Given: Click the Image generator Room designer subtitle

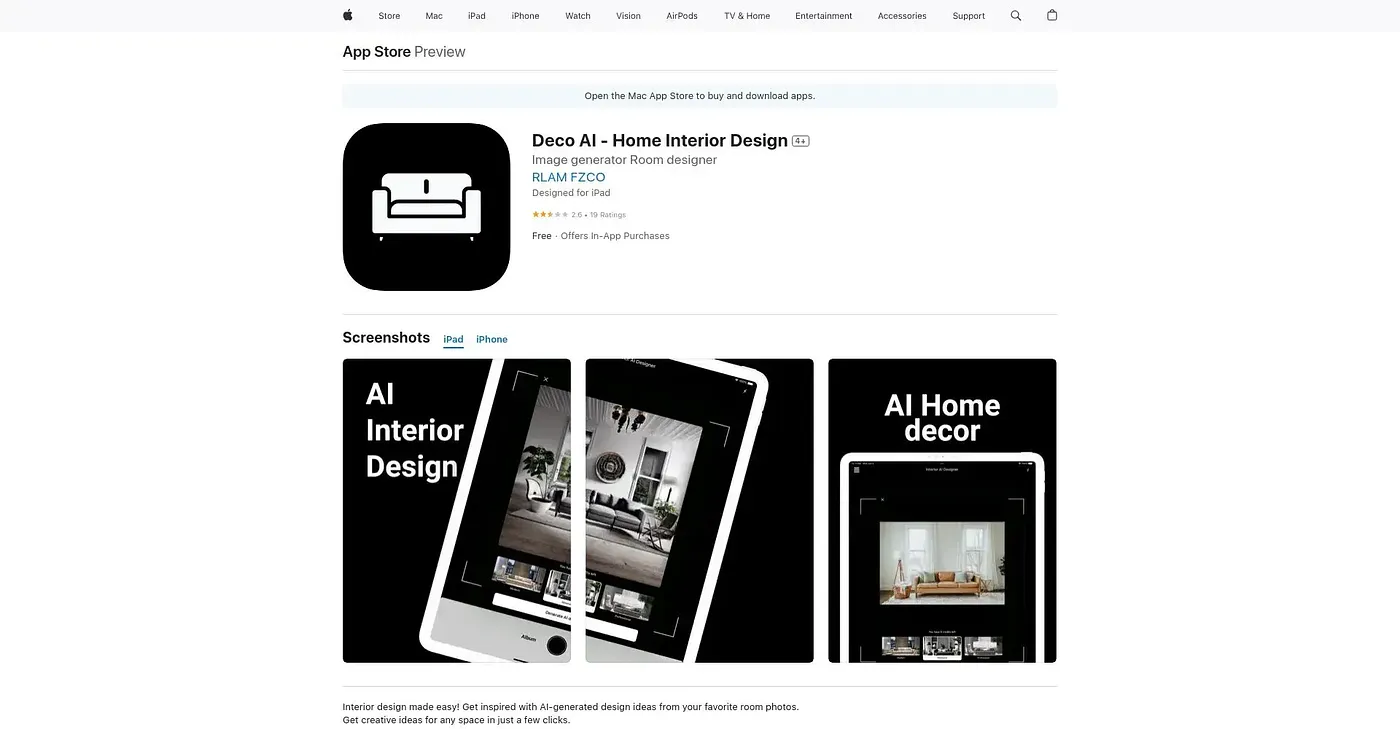Looking at the screenshot, I should point(624,160).
